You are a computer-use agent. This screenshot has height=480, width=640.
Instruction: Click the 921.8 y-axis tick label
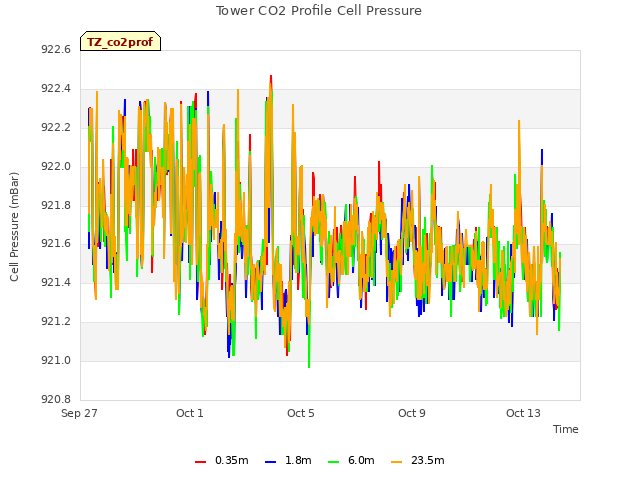[56, 205]
